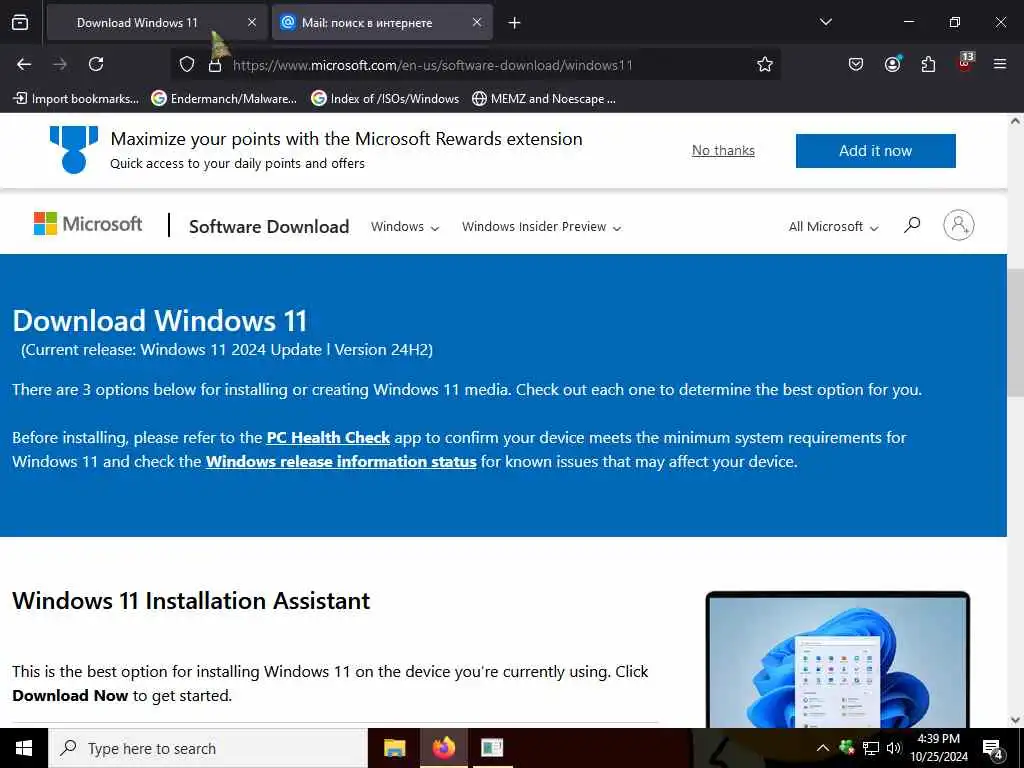Viewport: 1024px width, 768px height.
Task: Expand the Windows menu
Action: 405,227
